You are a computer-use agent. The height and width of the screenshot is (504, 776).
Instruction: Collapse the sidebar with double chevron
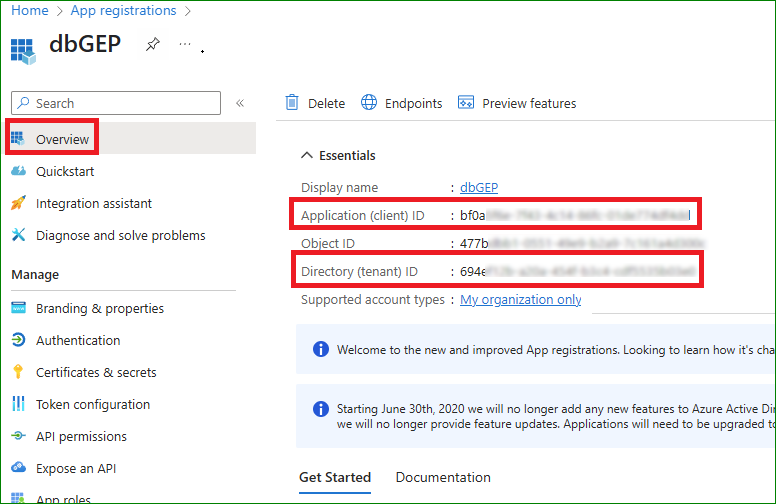[x=240, y=103]
